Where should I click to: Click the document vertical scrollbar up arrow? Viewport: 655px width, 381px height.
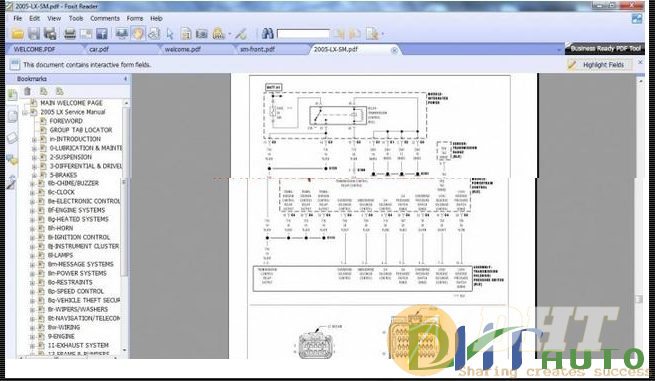pos(641,81)
